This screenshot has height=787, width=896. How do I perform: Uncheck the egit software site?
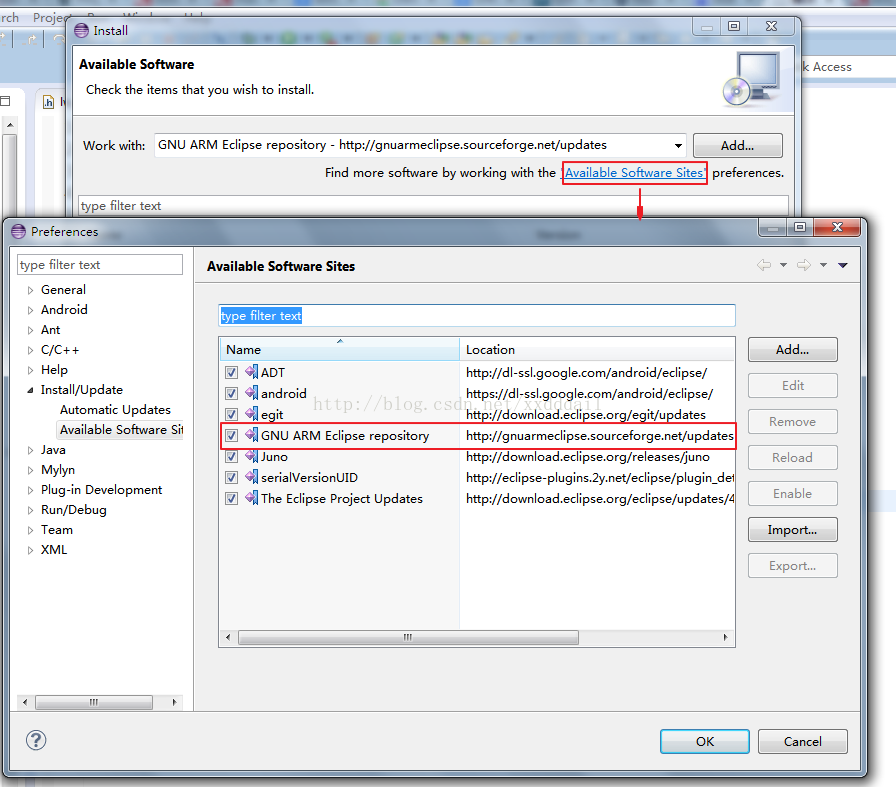[x=231, y=414]
